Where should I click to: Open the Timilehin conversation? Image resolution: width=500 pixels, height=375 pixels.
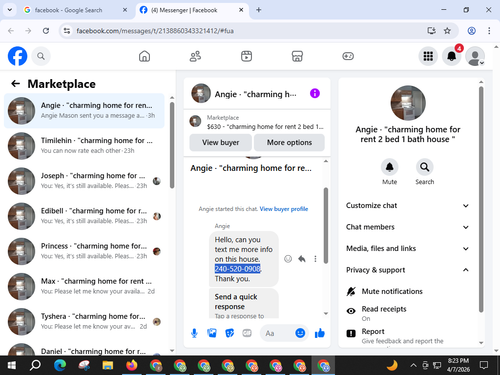84,146
